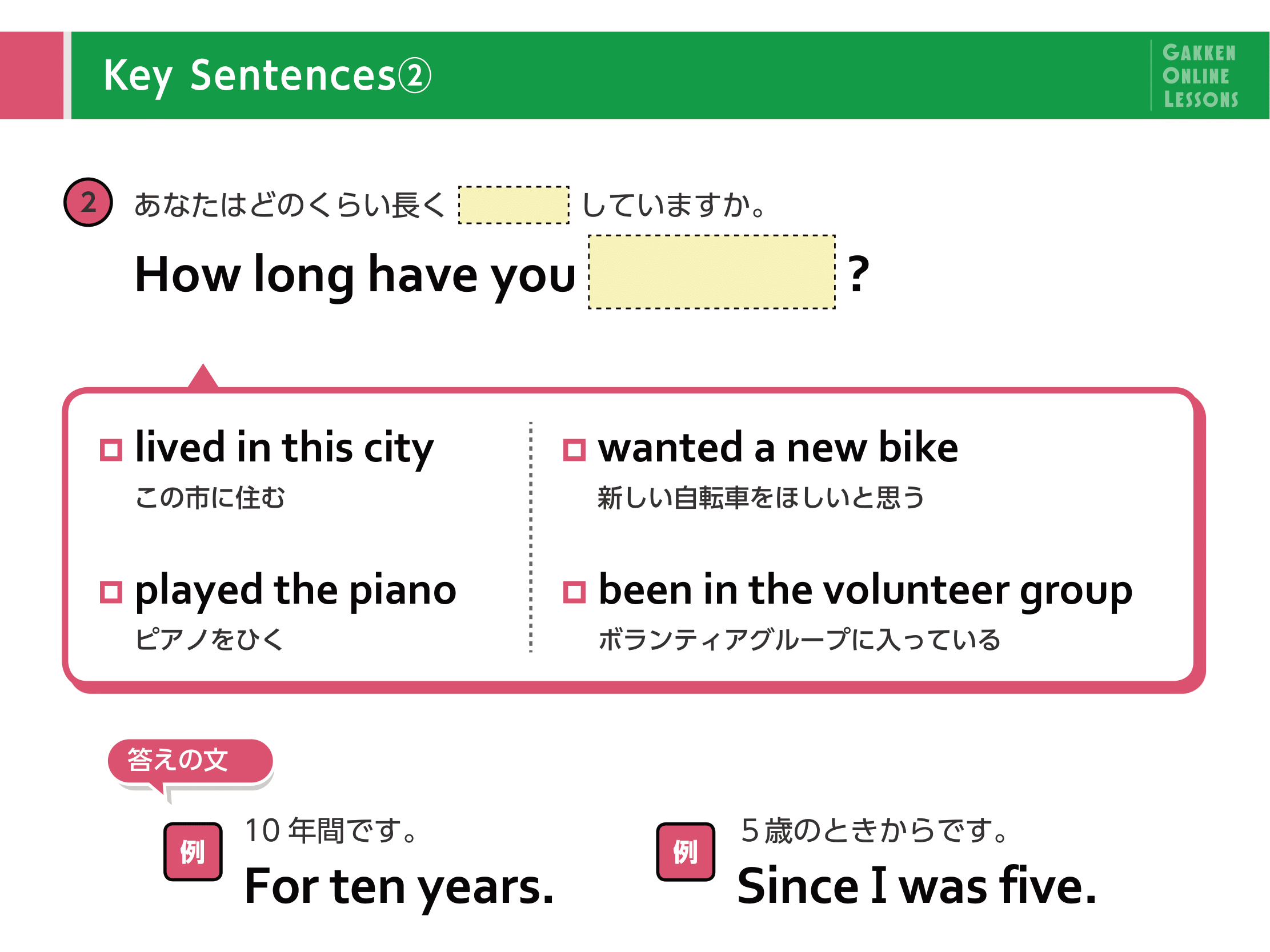This screenshot has width=1270, height=952.
Task: Click the pink square in the header
Action: (x=31, y=75)
